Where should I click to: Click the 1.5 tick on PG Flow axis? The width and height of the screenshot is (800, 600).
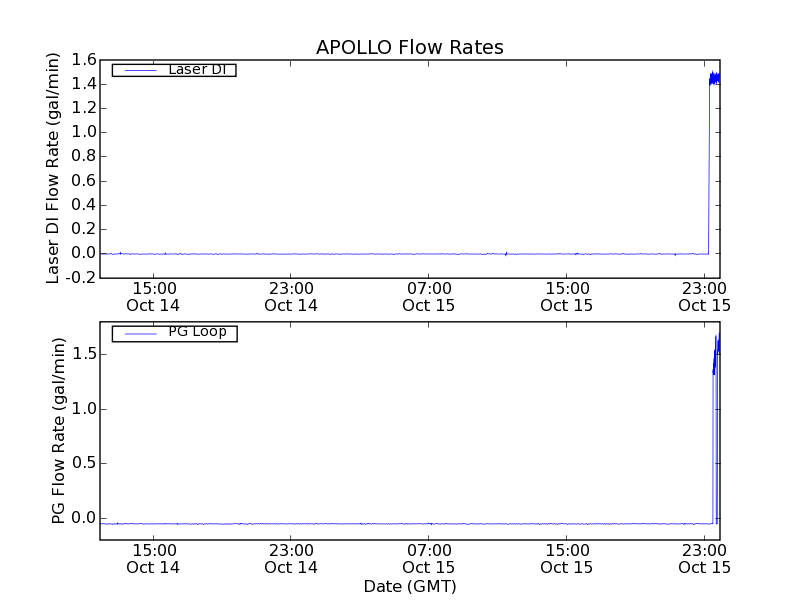[84, 354]
